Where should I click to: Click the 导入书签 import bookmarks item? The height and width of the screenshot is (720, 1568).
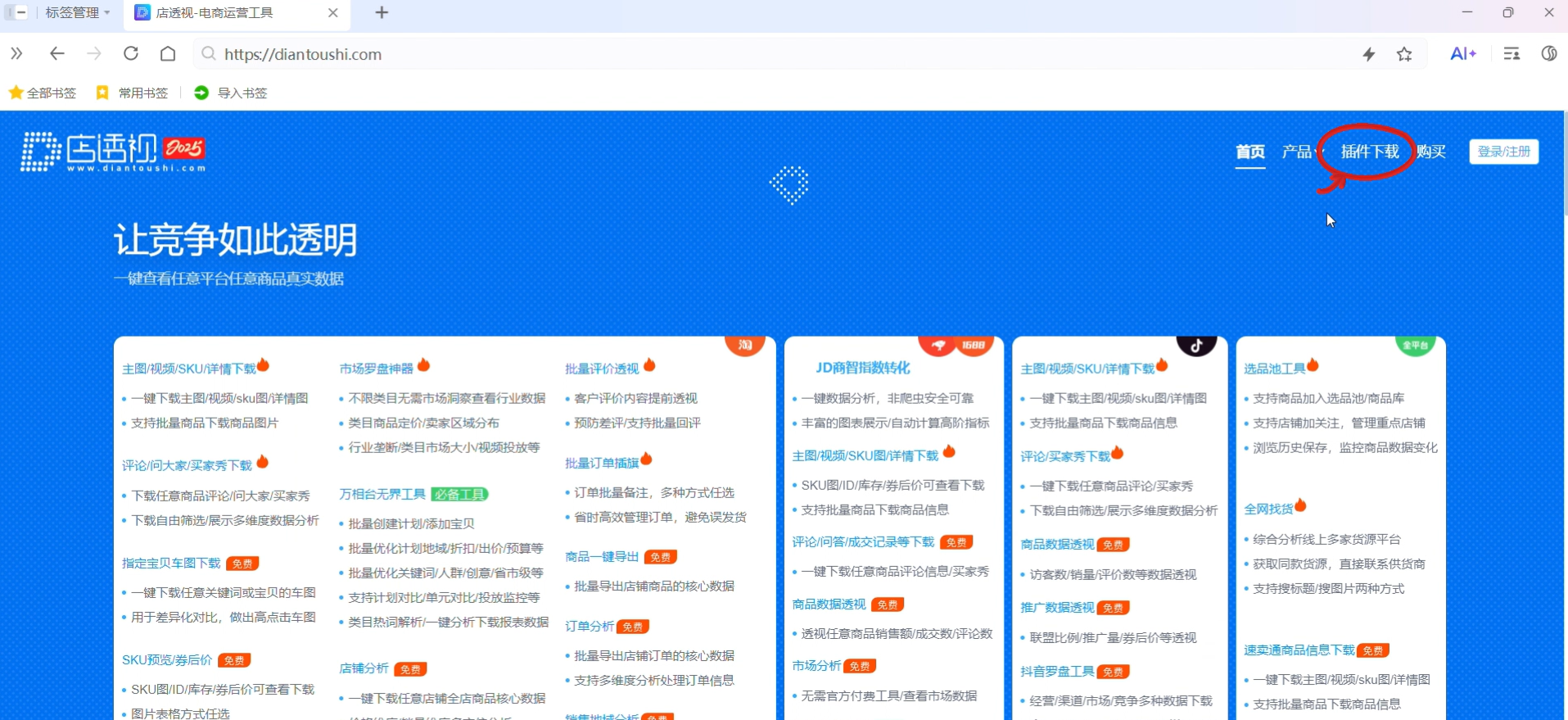tap(231, 93)
